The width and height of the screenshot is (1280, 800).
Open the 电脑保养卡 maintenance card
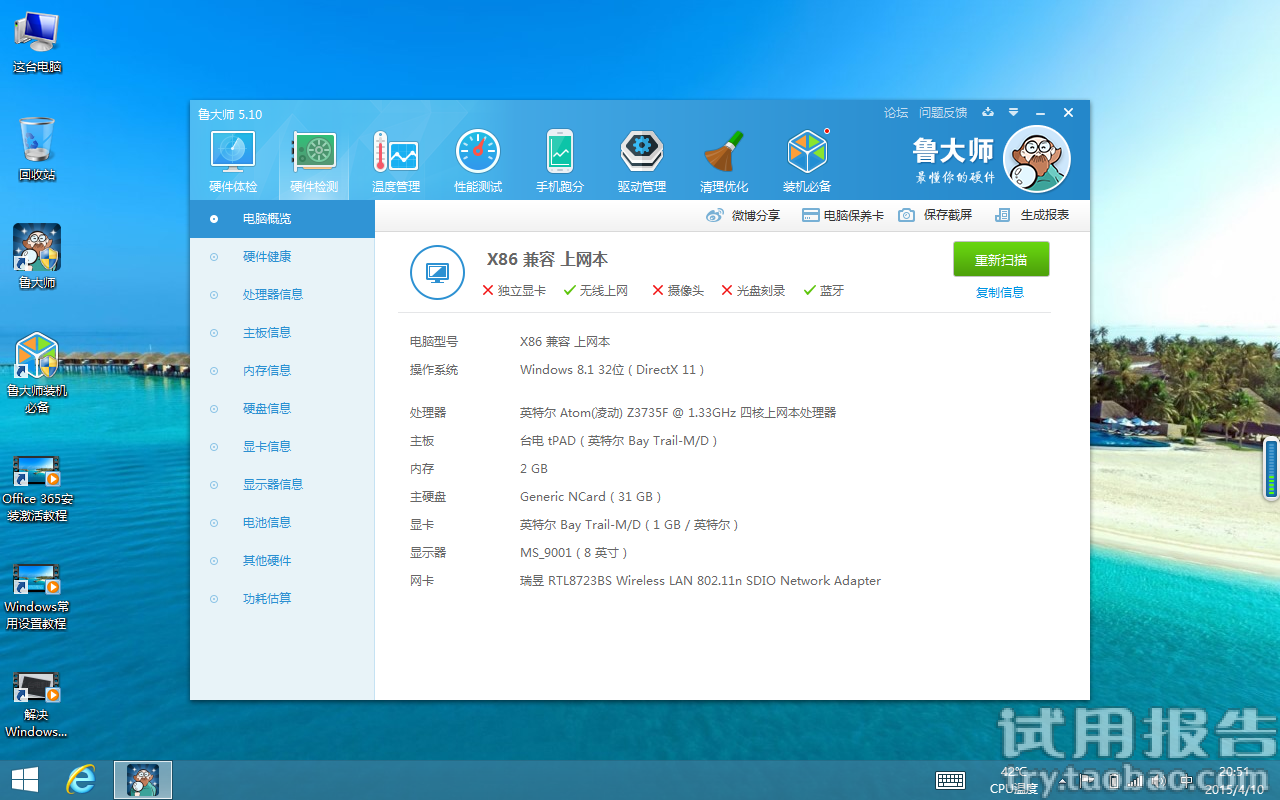(x=843, y=215)
